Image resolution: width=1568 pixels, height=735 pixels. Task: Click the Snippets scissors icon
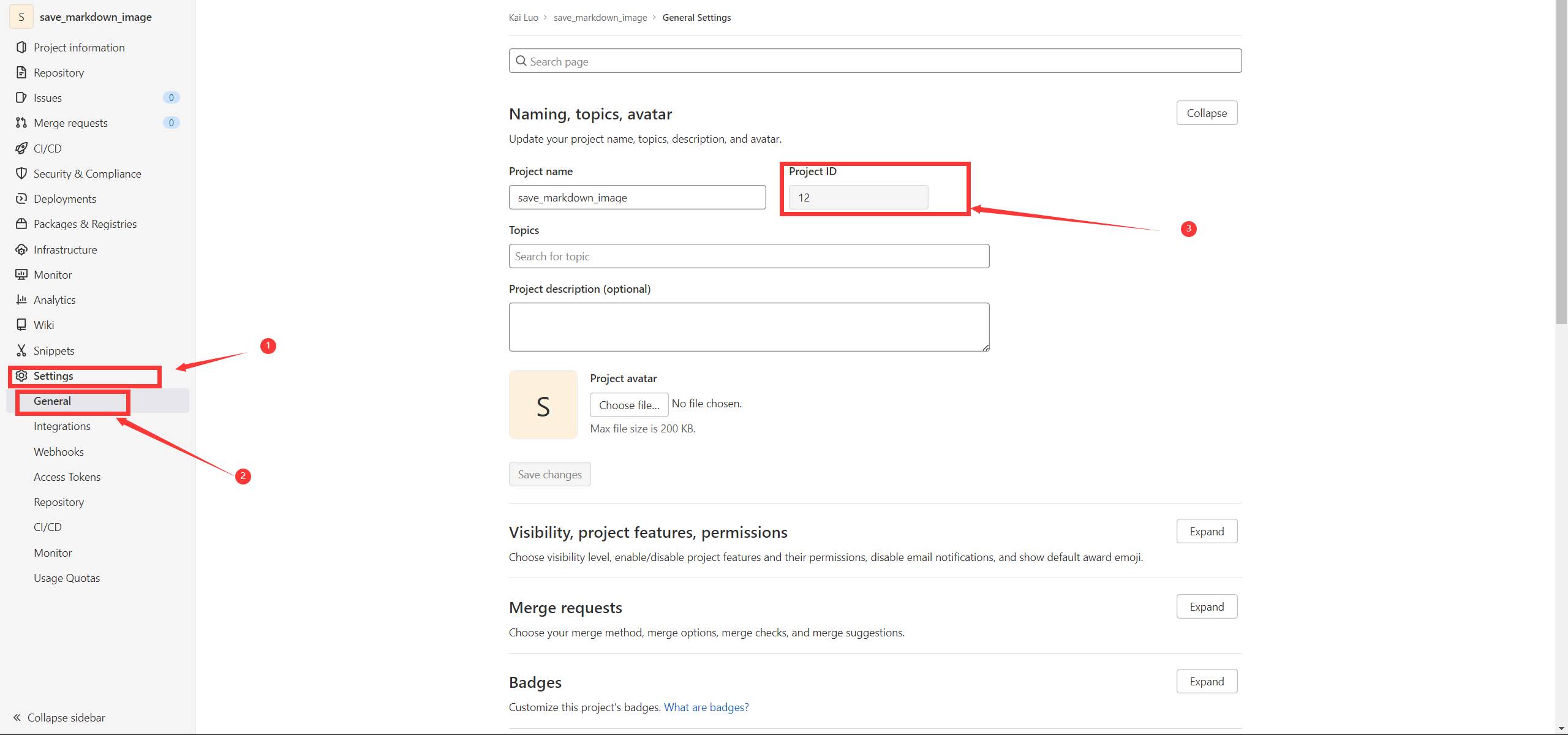pos(21,350)
